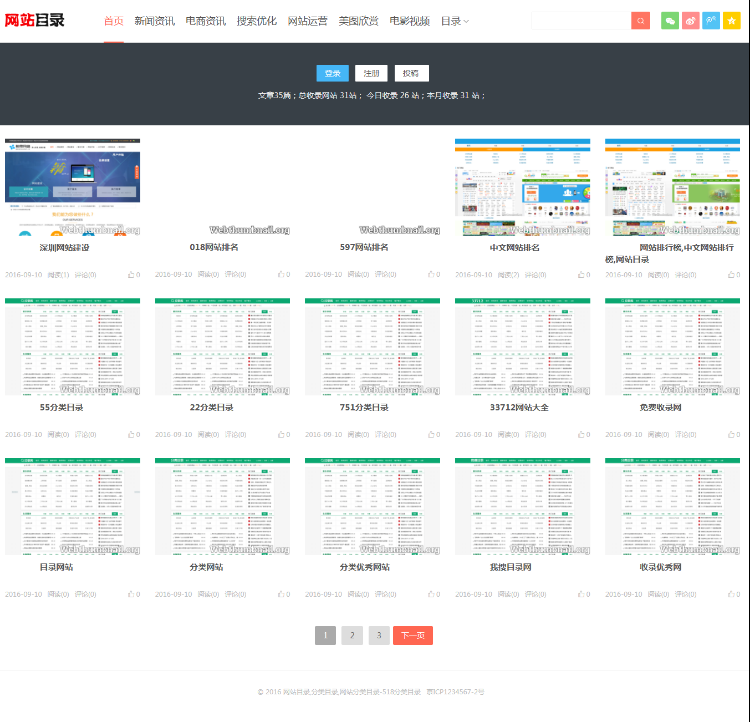Open the 免费收录网 title link
Screen dimensions: 750x722
point(661,408)
